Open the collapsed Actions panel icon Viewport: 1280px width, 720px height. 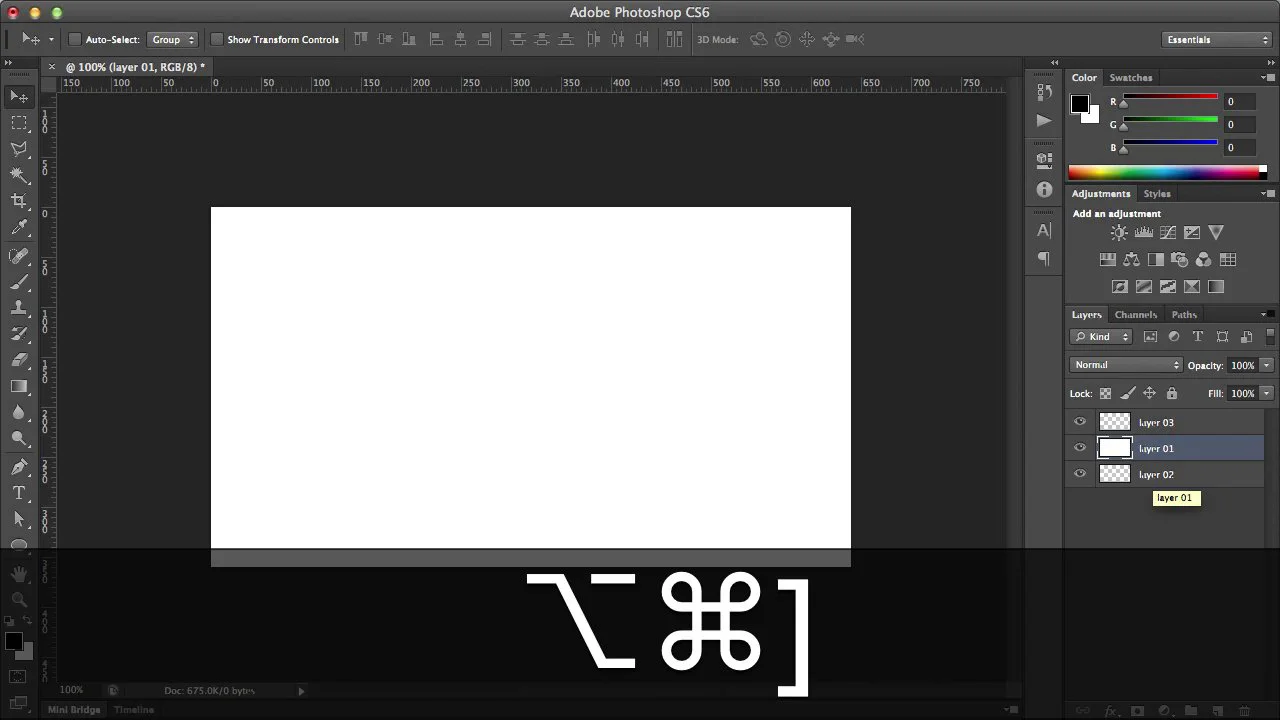(1044, 120)
